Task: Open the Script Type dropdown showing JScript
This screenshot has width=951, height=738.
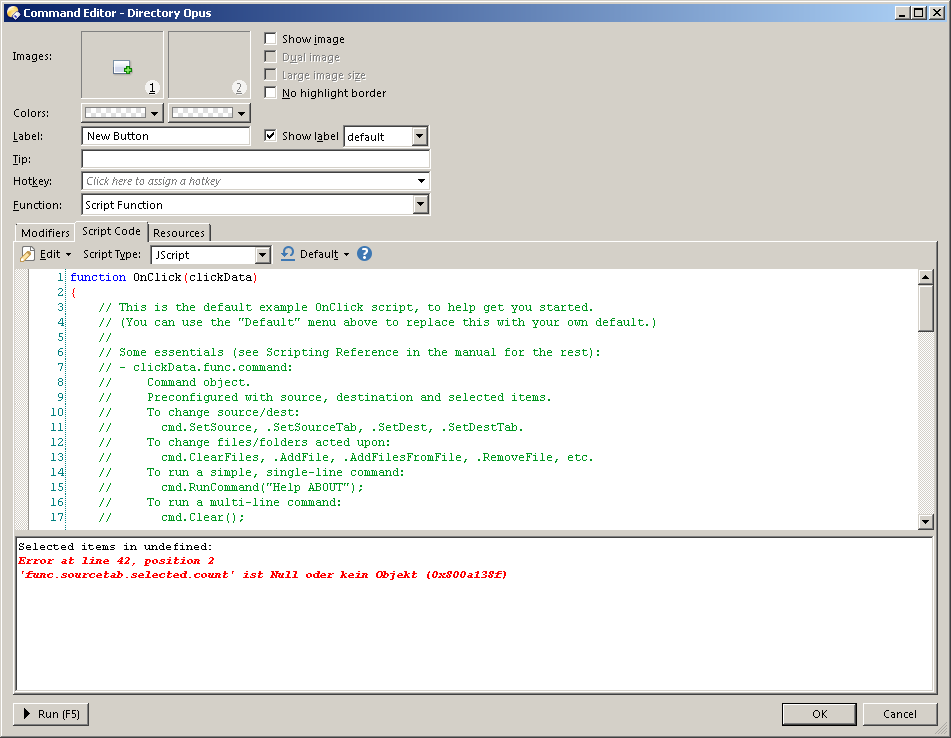Action: [263, 254]
